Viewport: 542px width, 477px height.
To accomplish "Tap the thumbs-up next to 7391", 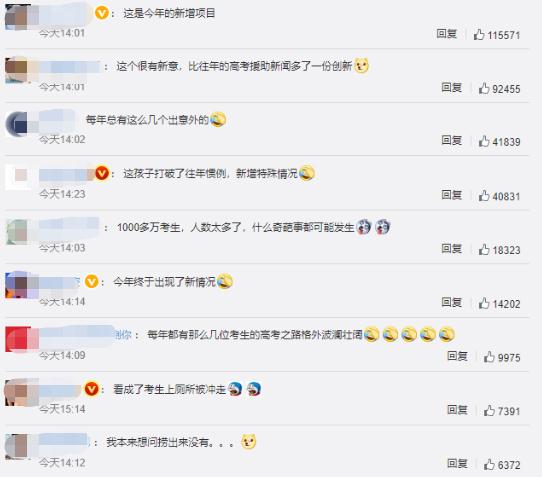I will point(489,411).
